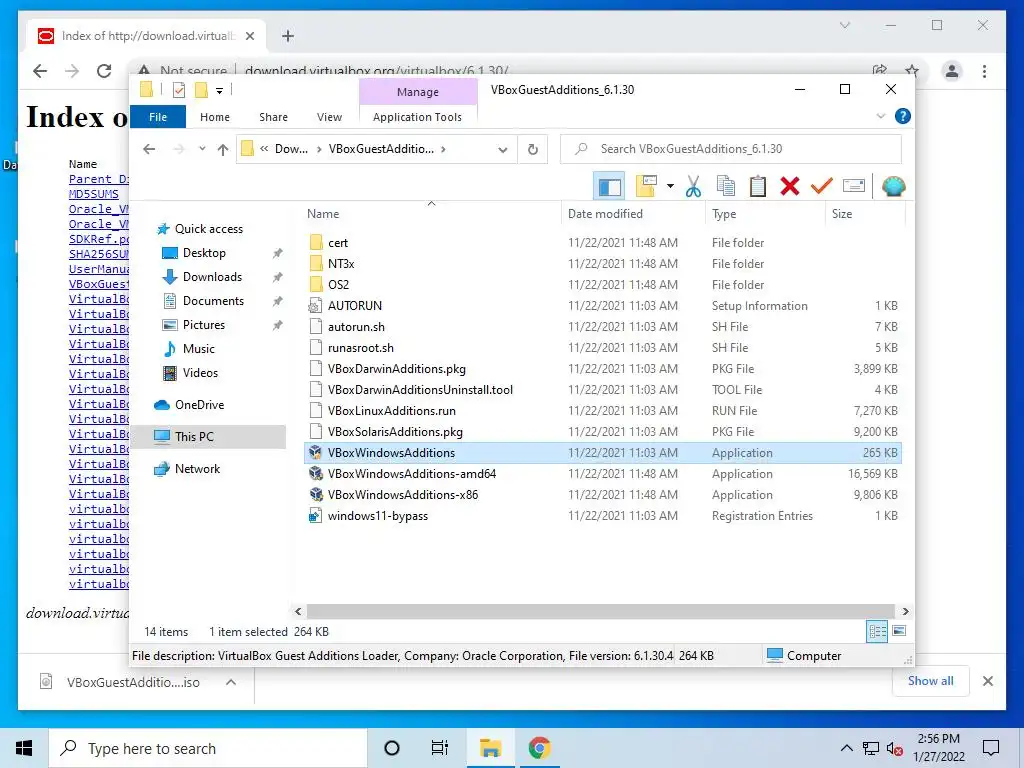The height and width of the screenshot is (768, 1024).
Task: Select Music in navigation pane
Action: pyautogui.click(x=199, y=349)
